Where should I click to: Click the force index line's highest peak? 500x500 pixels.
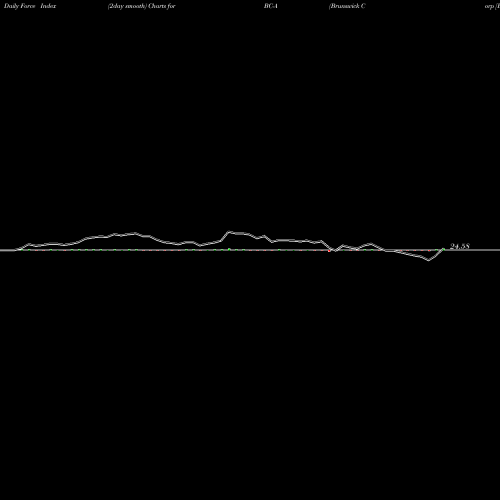[229, 232]
